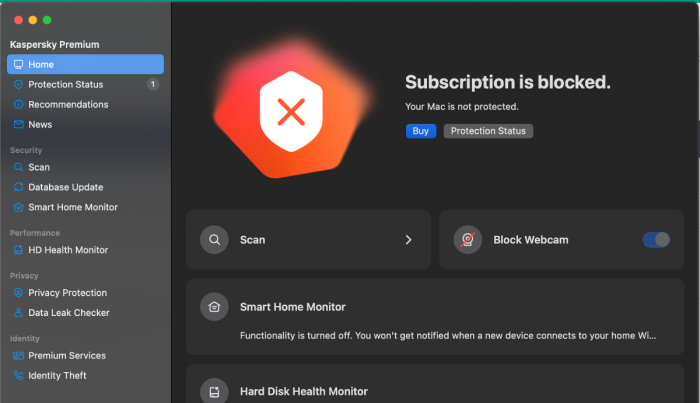Click the Block Webcam card label
Image resolution: width=700 pixels, height=403 pixels.
(531, 240)
